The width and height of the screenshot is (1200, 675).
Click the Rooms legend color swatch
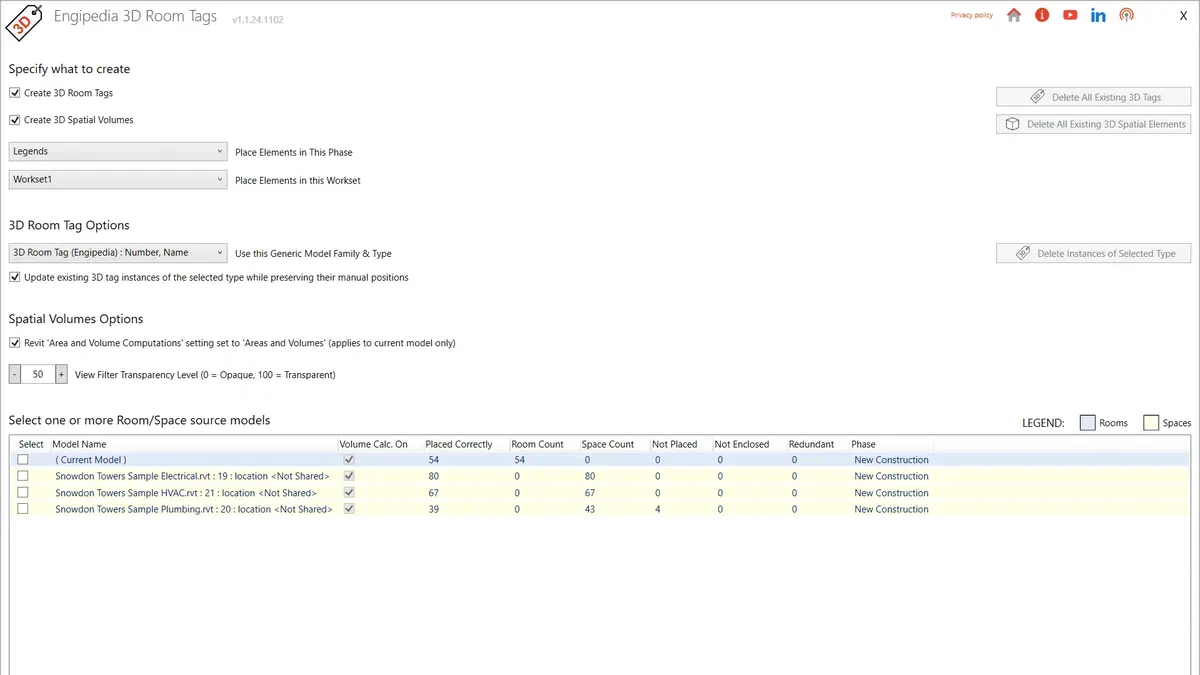click(x=1088, y=423)
